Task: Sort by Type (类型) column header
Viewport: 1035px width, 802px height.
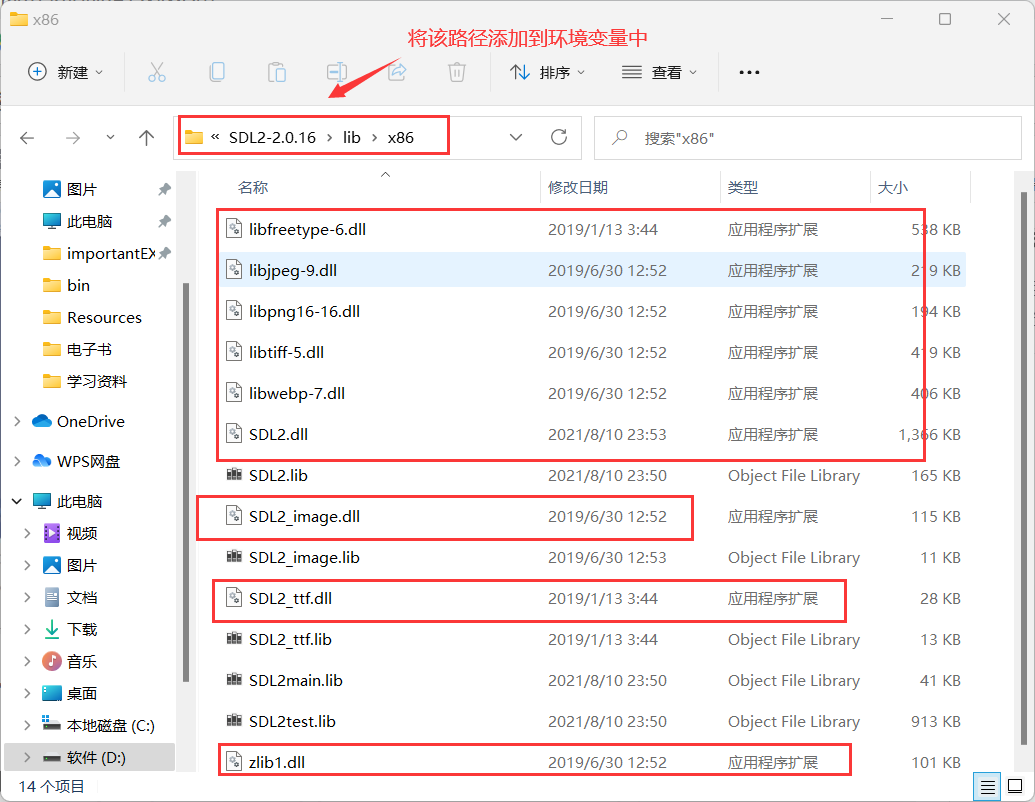Action: point(743,187)
